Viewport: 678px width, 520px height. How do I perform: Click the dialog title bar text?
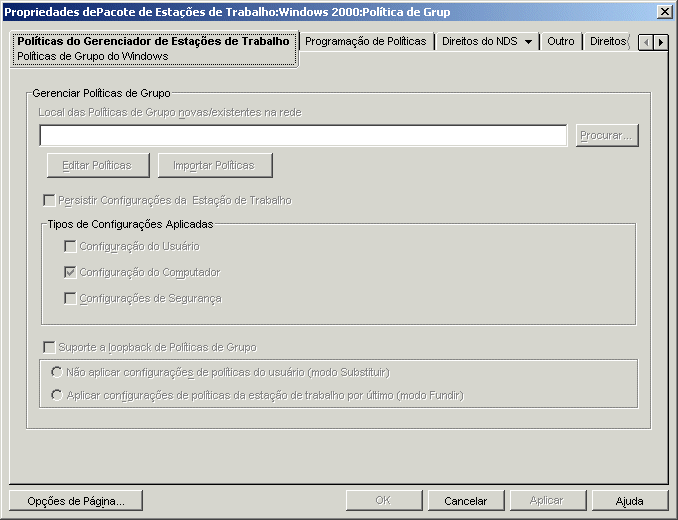coord(227,12)
